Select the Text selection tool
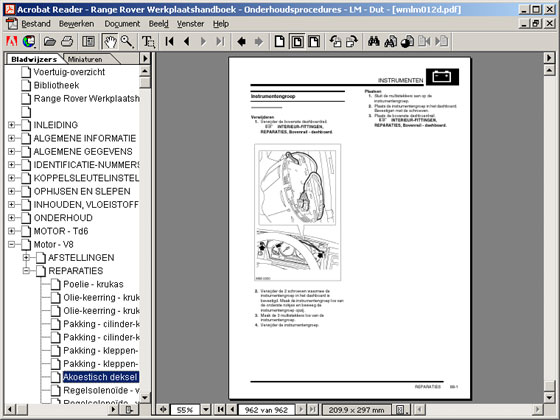This screenshot has width=560, height=420. pos(148,42)
